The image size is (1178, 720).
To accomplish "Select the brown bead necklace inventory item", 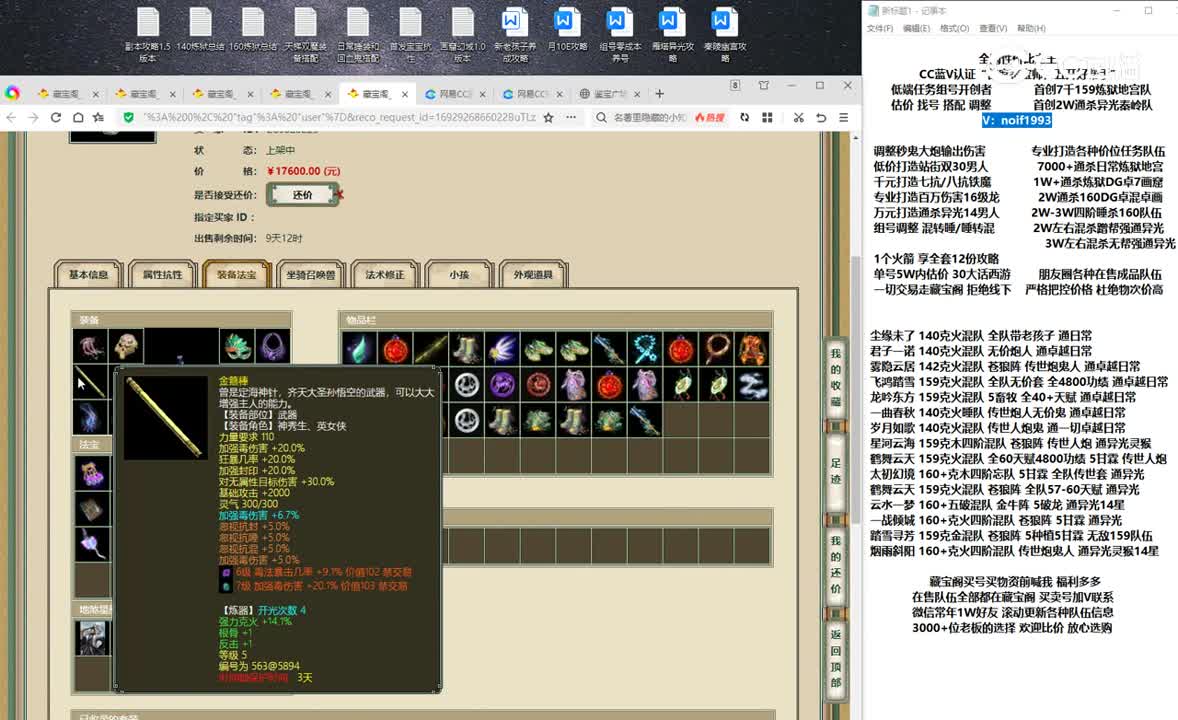I will pyautogui.click(x=717, y=349).
